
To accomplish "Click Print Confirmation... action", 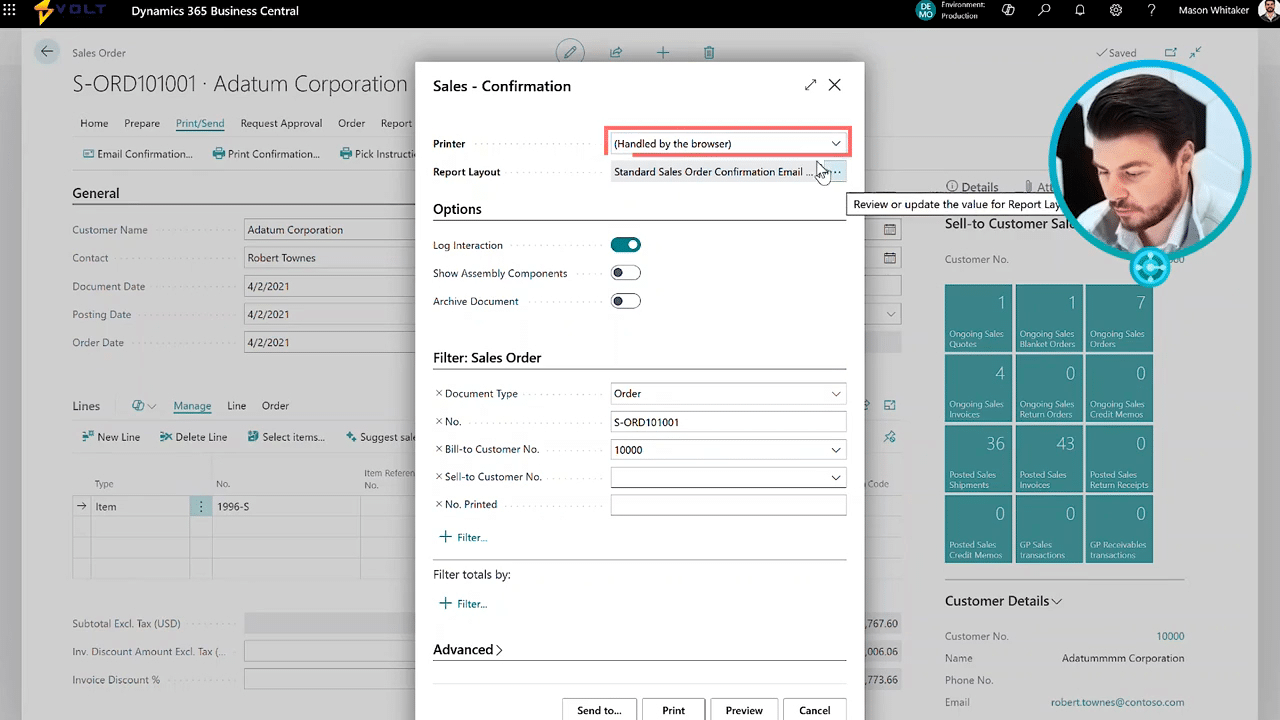I will click(266, 154).
